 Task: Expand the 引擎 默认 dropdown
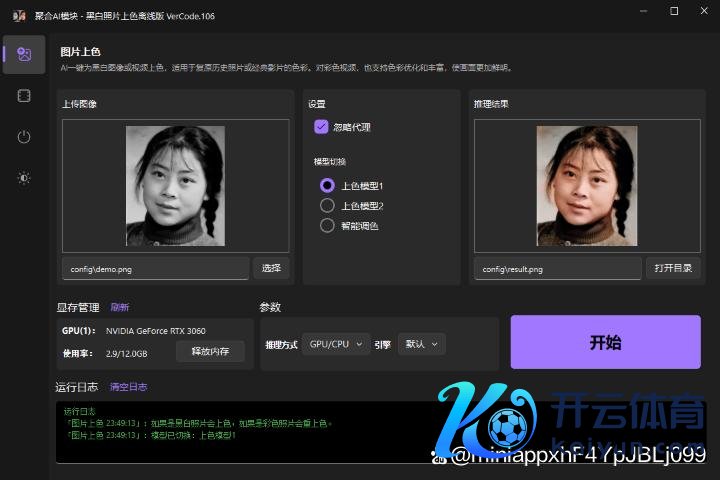[421, 344]
